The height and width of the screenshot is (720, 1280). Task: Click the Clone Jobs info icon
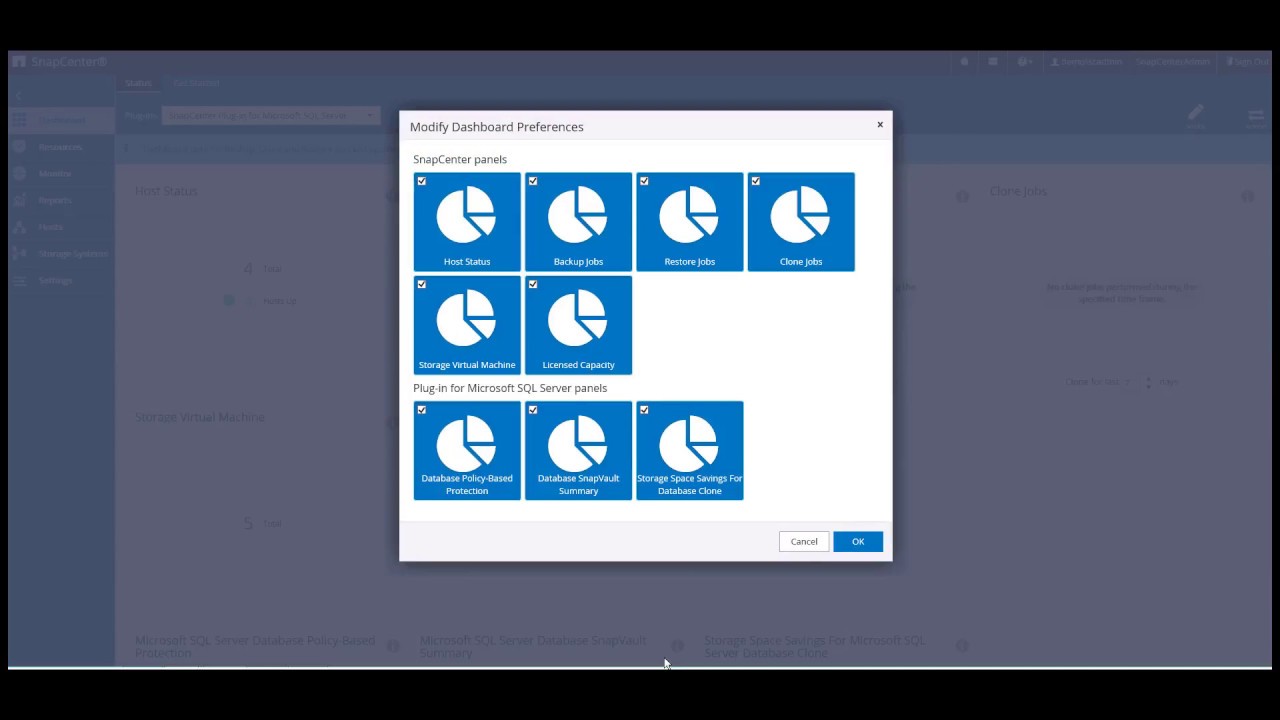coord(1247,196)
